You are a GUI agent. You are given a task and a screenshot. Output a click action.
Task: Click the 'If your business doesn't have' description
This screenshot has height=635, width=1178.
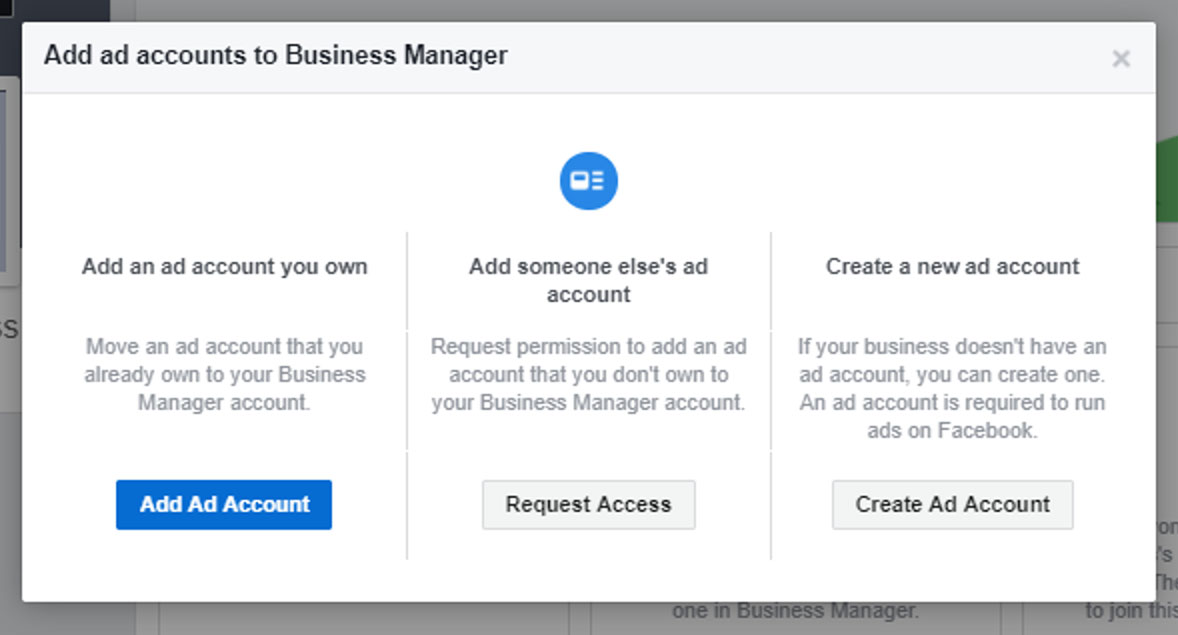click(952, 389)
